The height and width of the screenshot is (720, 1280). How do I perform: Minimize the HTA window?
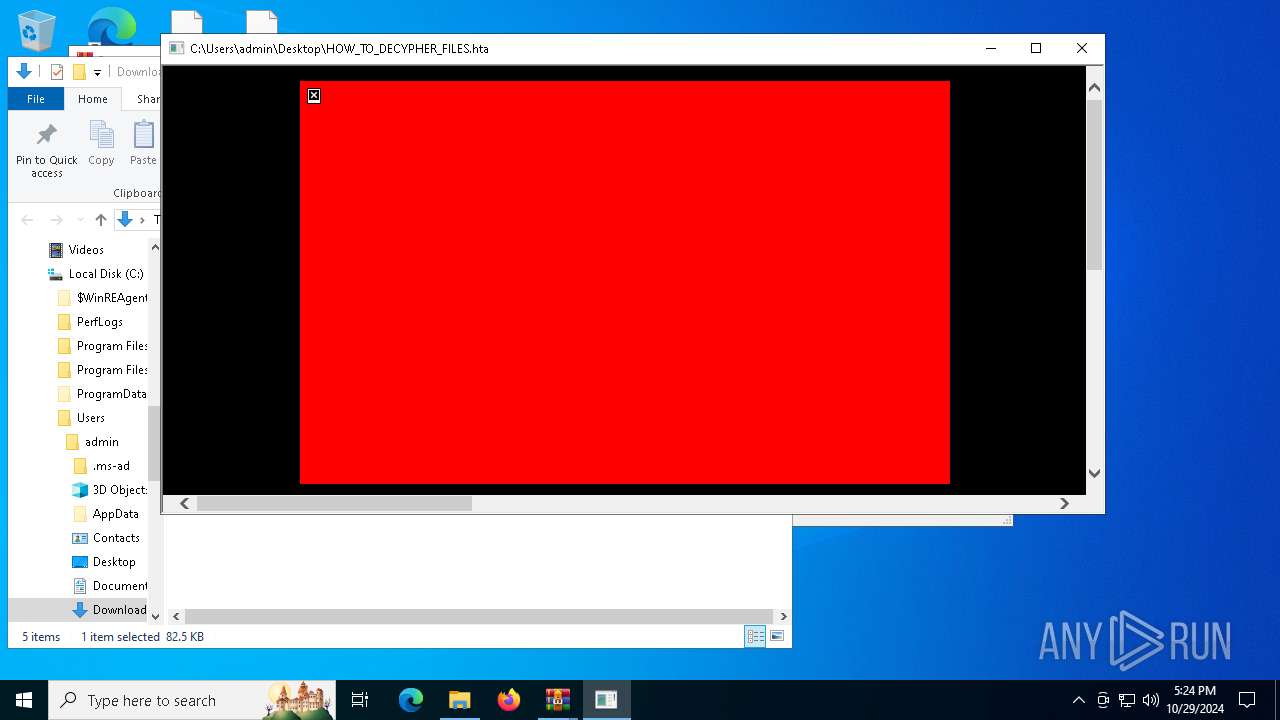tap(991, 48)
